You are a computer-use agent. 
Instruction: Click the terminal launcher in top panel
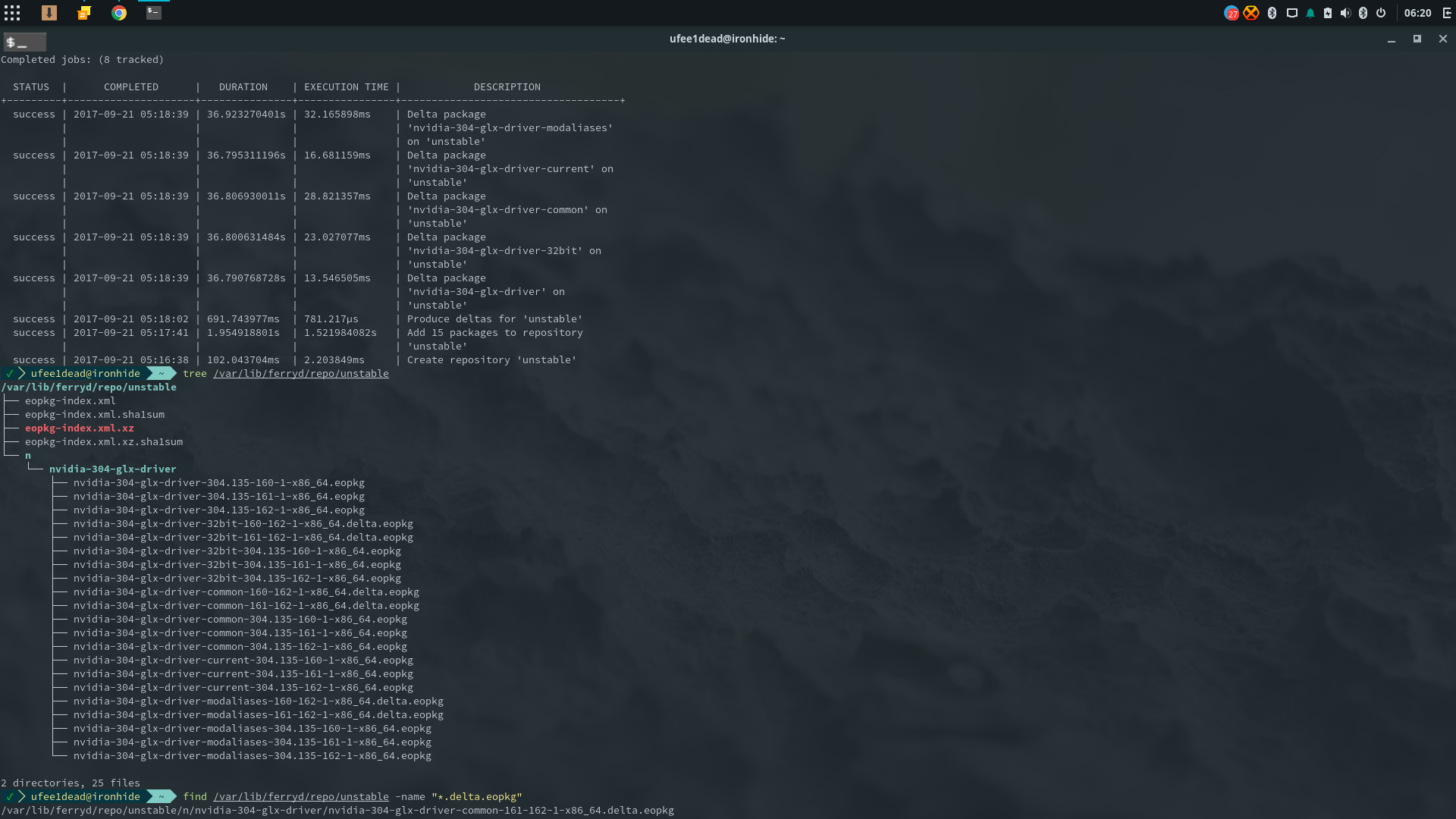pyautogui.click(x=154, y=13)
